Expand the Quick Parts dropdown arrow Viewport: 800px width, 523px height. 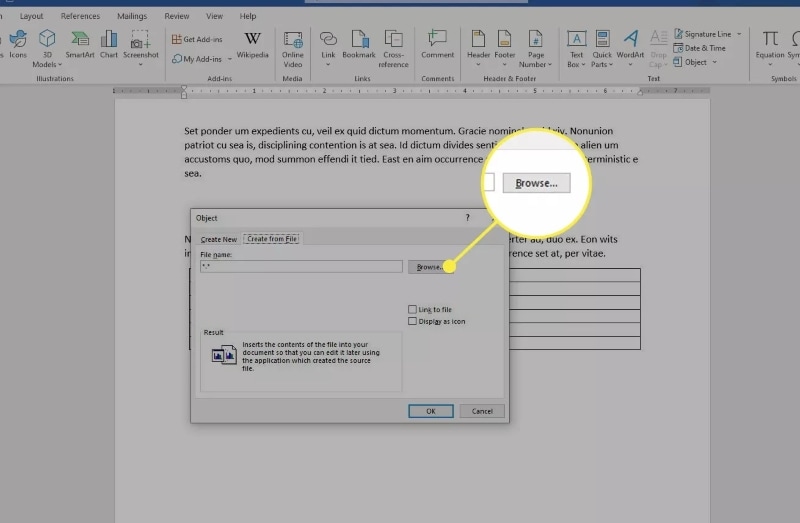pos(611,65)
